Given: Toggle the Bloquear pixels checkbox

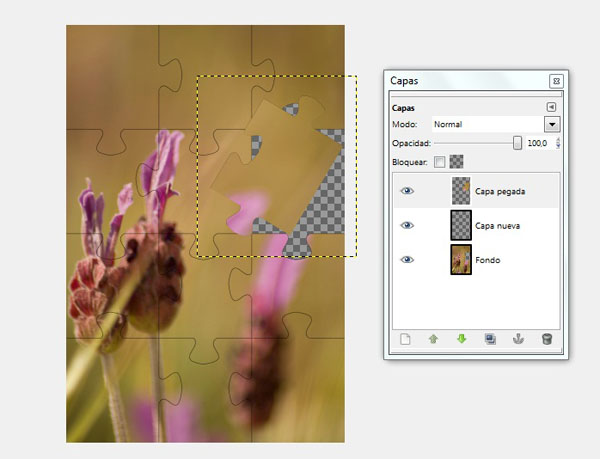Looking at the screenshot, I should click(439, 162).
